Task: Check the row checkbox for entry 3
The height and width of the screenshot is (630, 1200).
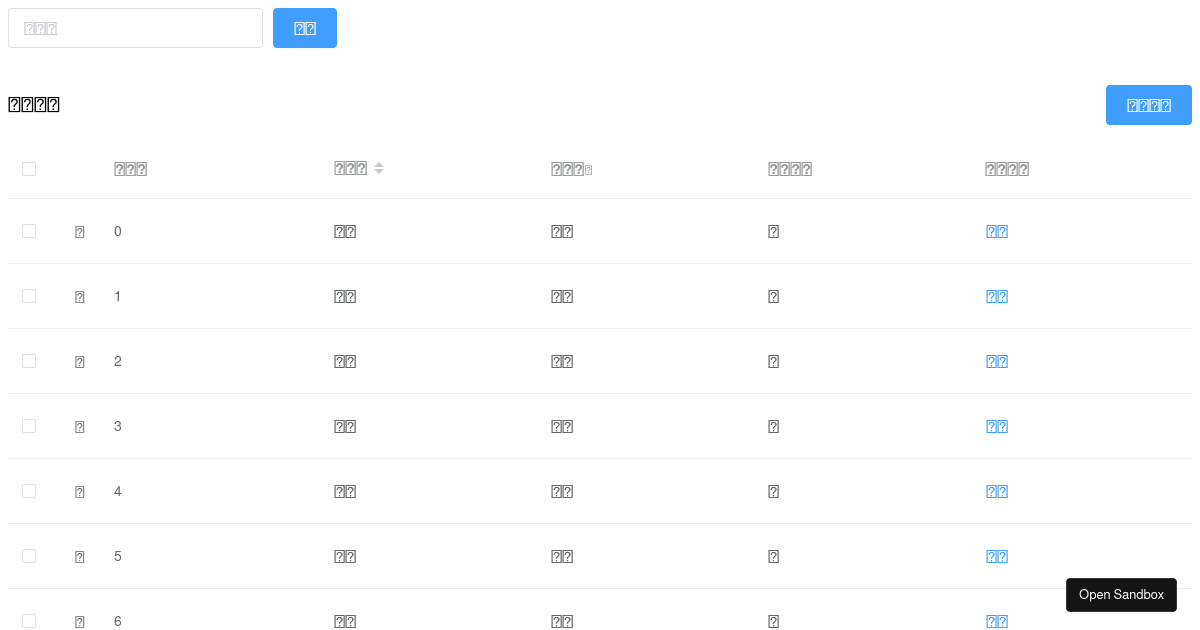Action: coord(29,425)
